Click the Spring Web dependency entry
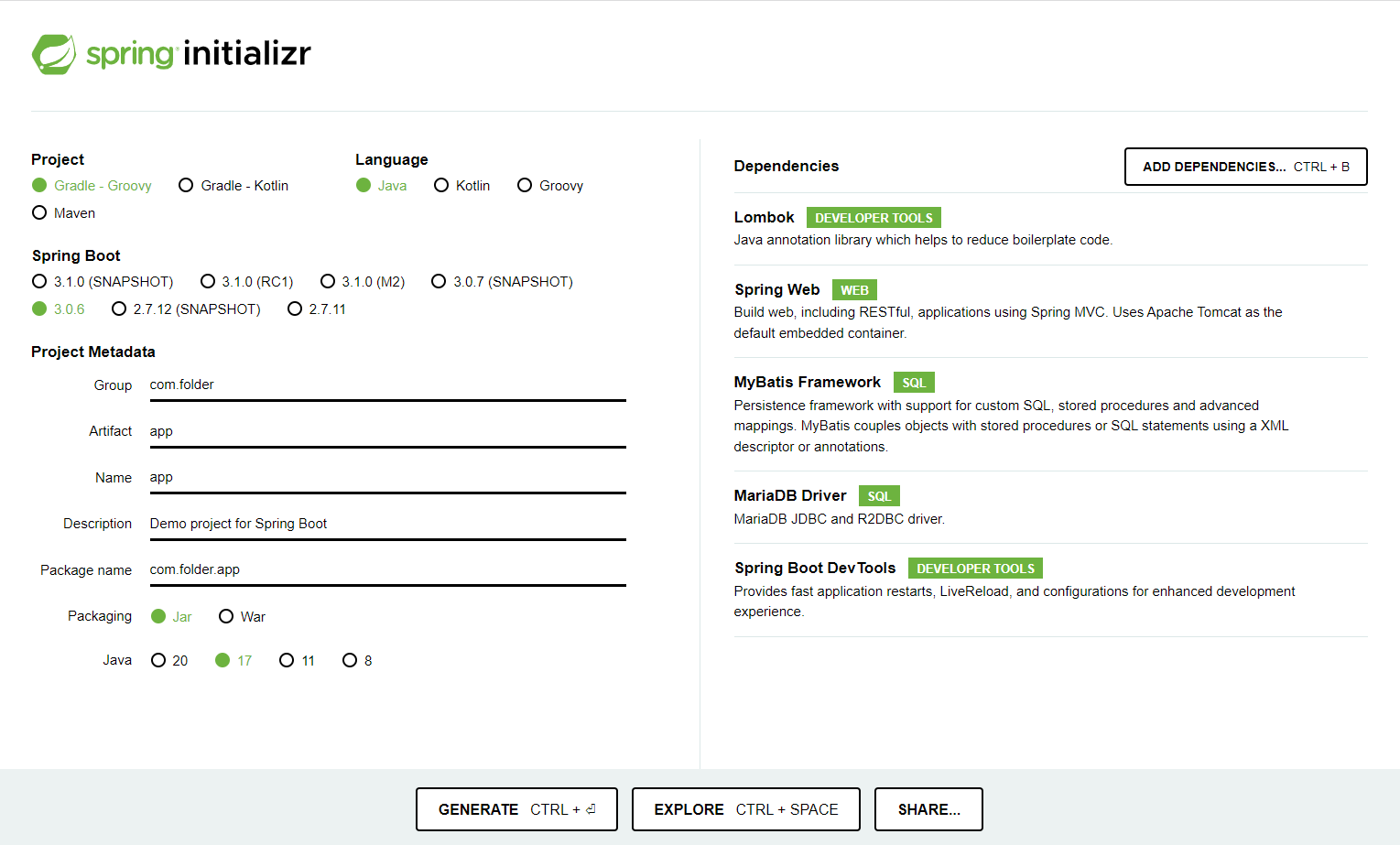Image resolution: width=1400 pixels, height=845 pixels. [x=1050, y=311]
